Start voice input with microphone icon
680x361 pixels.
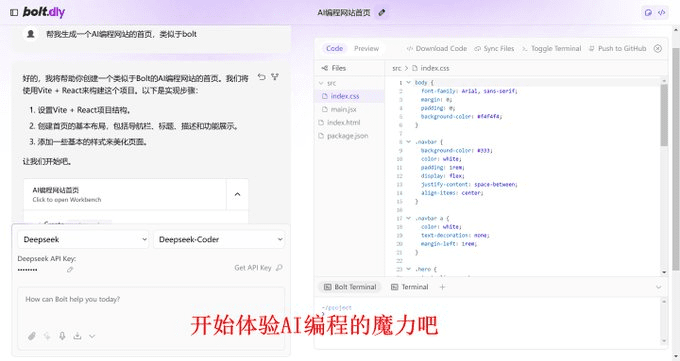(x=62, y=336)
